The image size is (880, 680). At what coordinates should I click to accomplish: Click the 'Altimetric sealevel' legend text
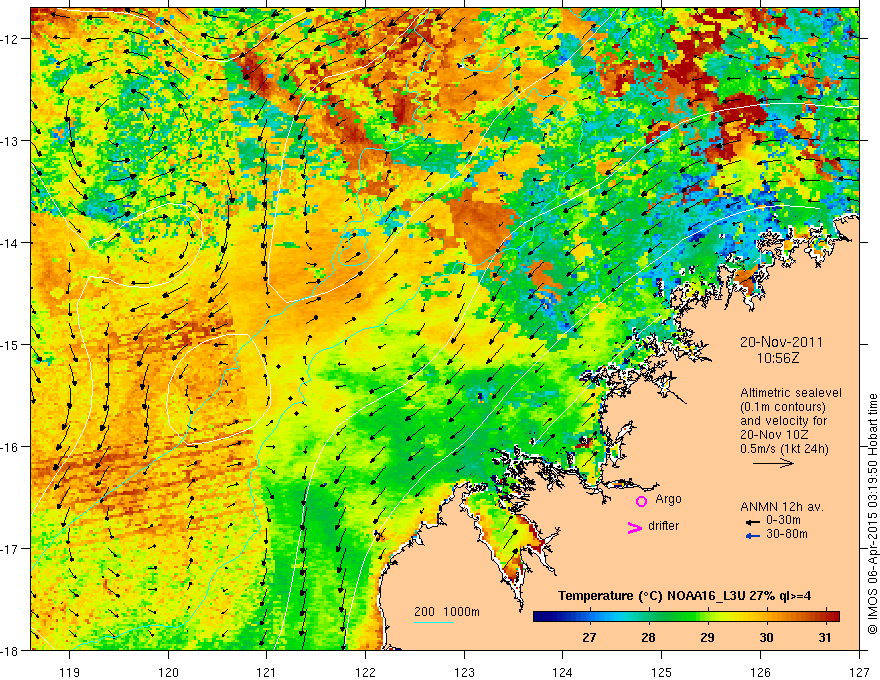[791, 393]
